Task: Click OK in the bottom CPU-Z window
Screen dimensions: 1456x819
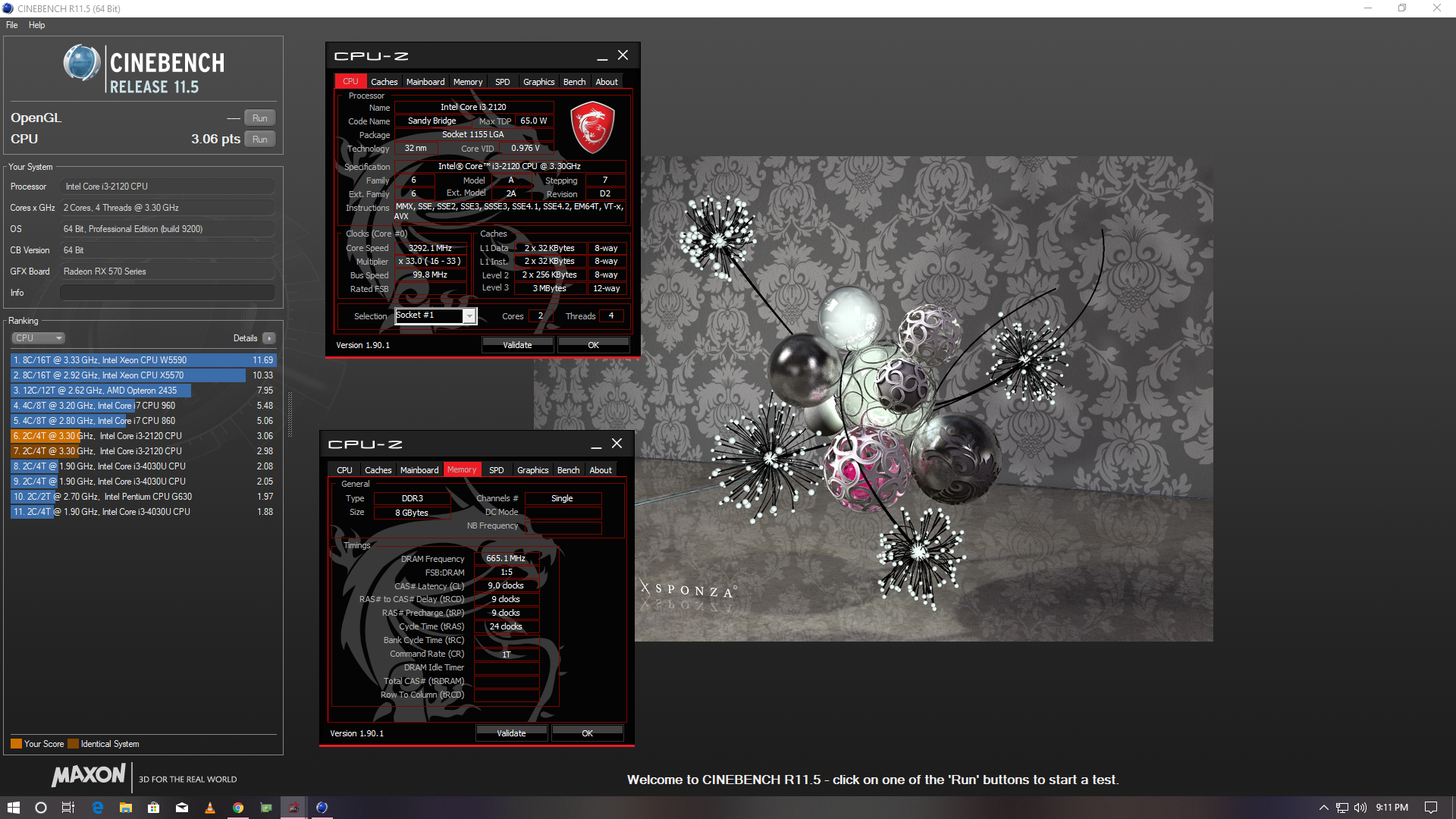Action: tap(587, 733)
